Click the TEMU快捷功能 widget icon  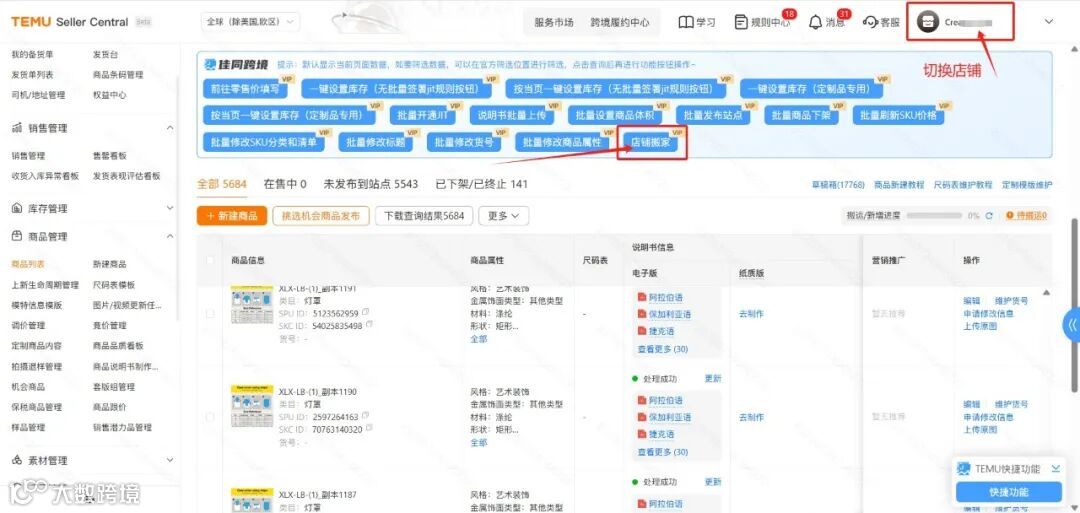pyautogui.click(x=964, y=469)
